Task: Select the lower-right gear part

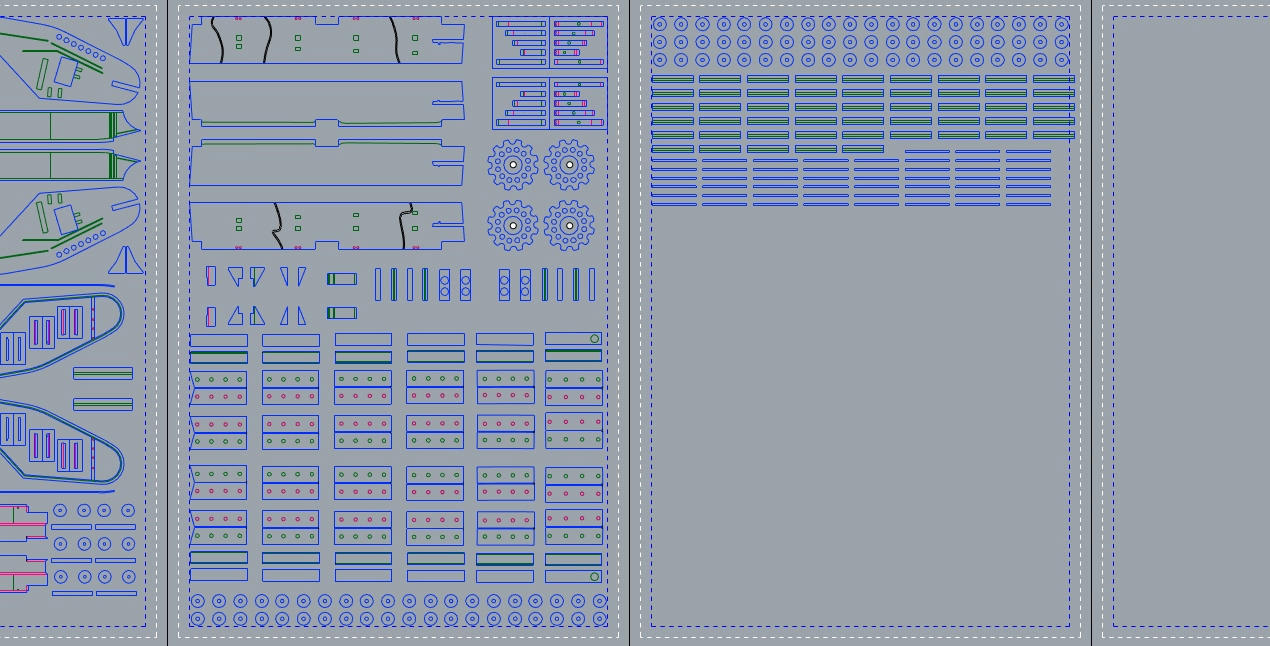Action: [570, 226]
